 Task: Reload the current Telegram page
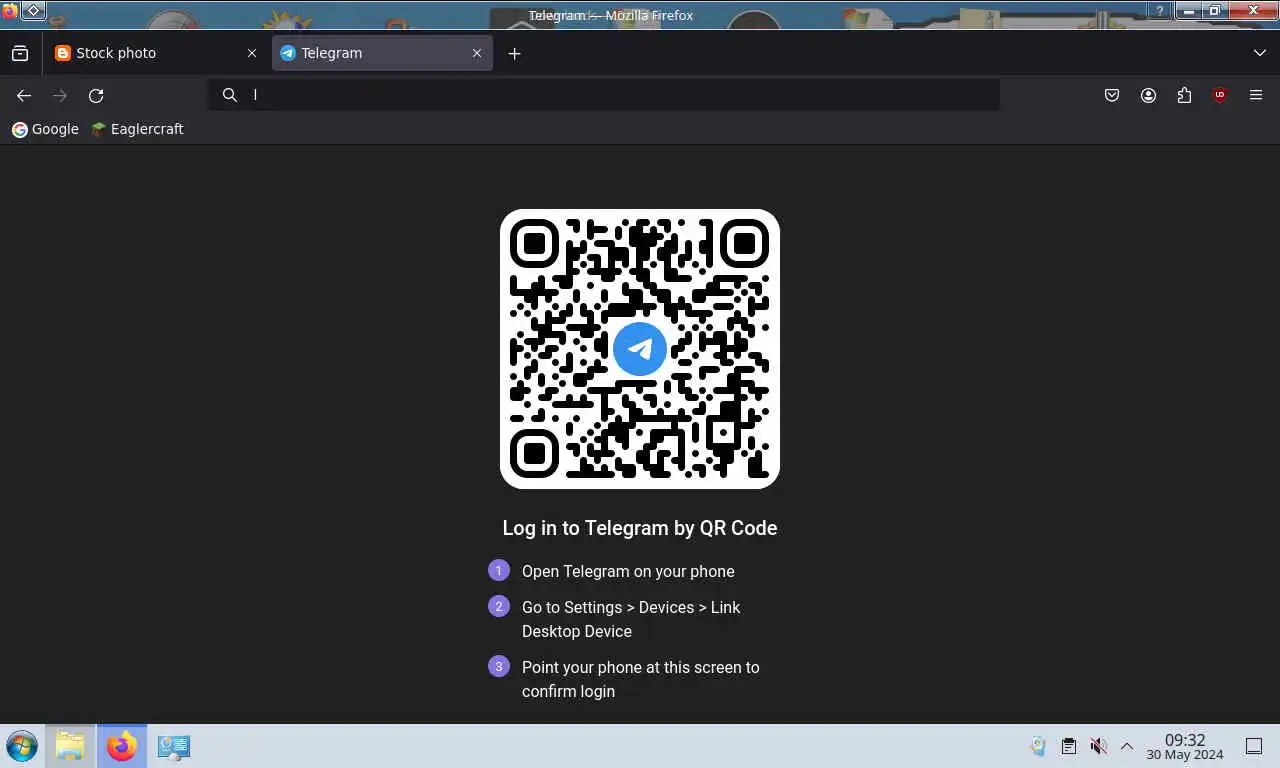[96, 95]
